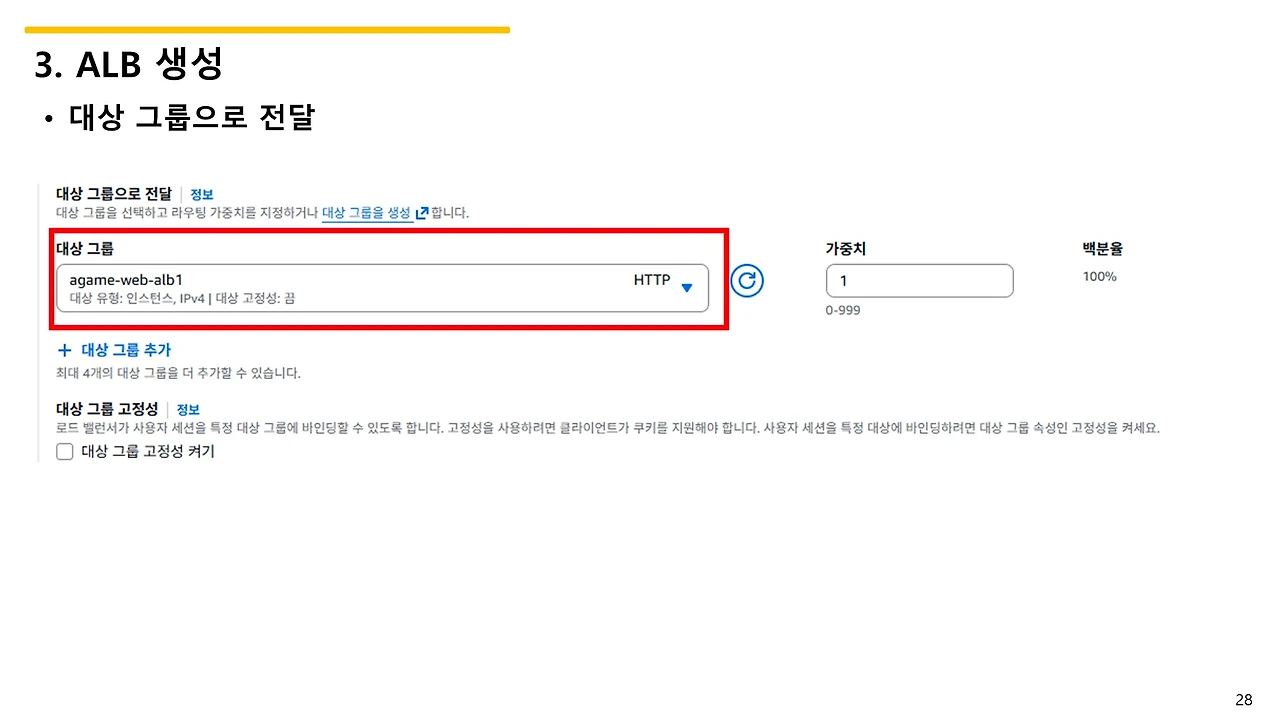The image size is (1280, 720).
Task: Click the 0-999 range hint below 가중치
Action: click(x=842, y=310)
